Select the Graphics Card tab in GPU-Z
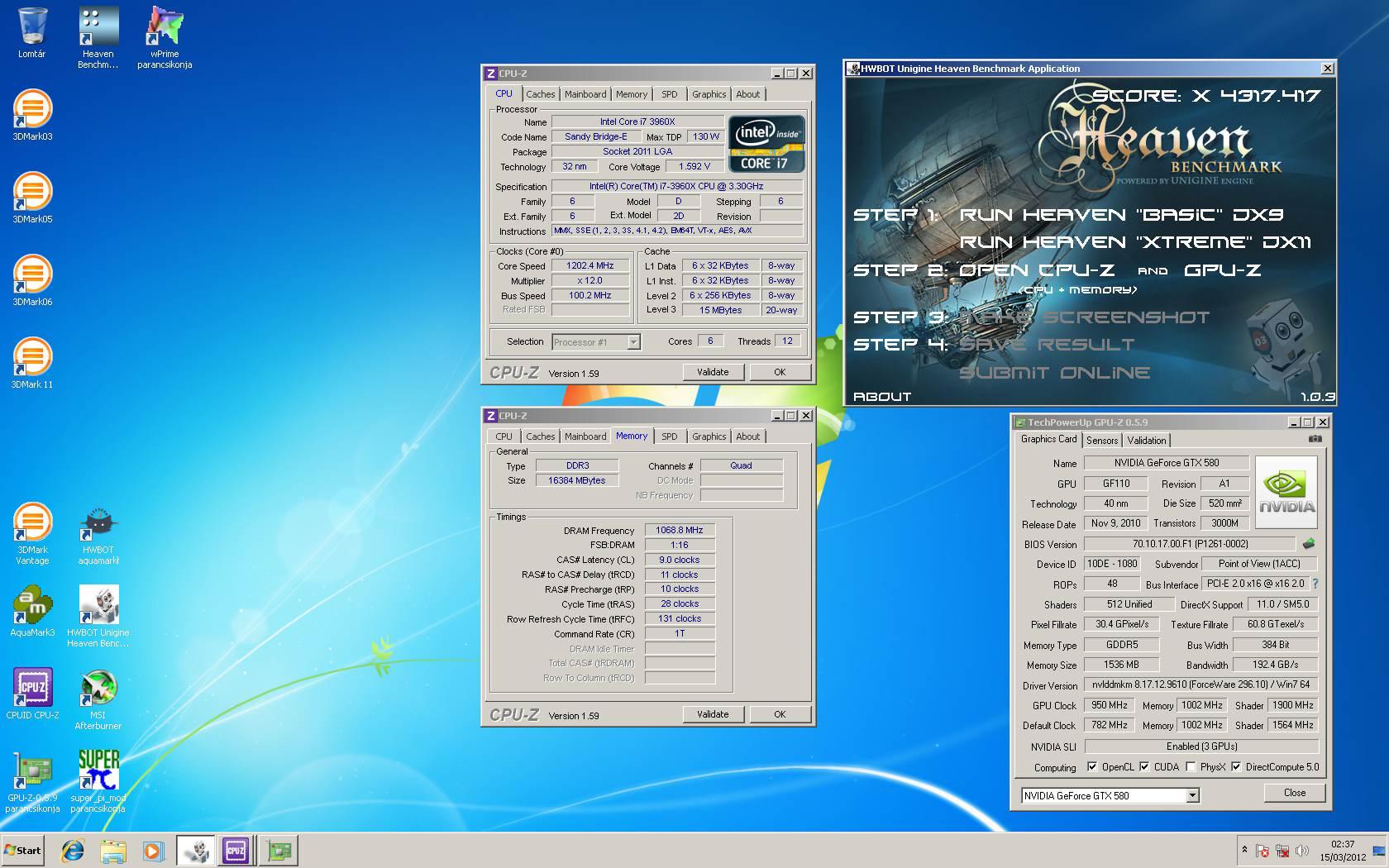The width and height of the screenshot is (1389, 868). (1048, 439)
